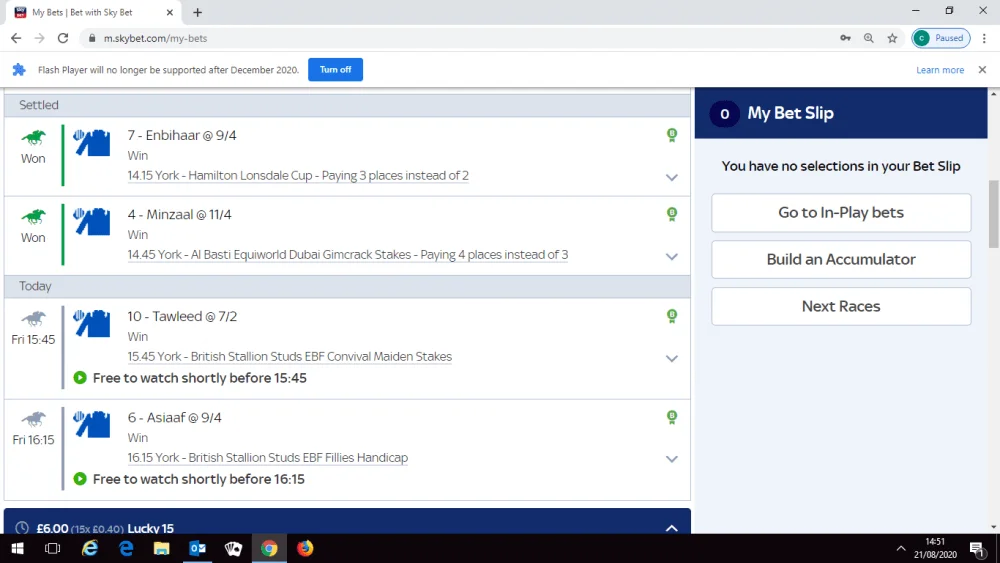Click the saved passwords key icon

[x=845, y=38]
